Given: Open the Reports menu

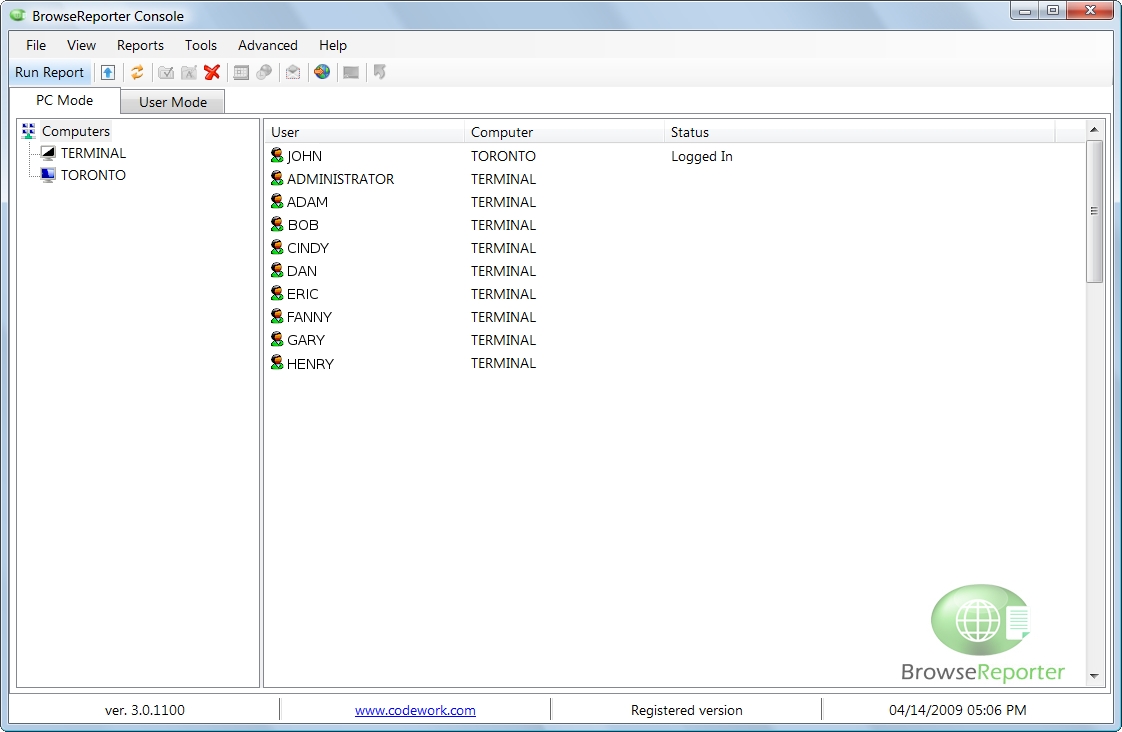Looking at the screenshot, I should click(140, 45).
